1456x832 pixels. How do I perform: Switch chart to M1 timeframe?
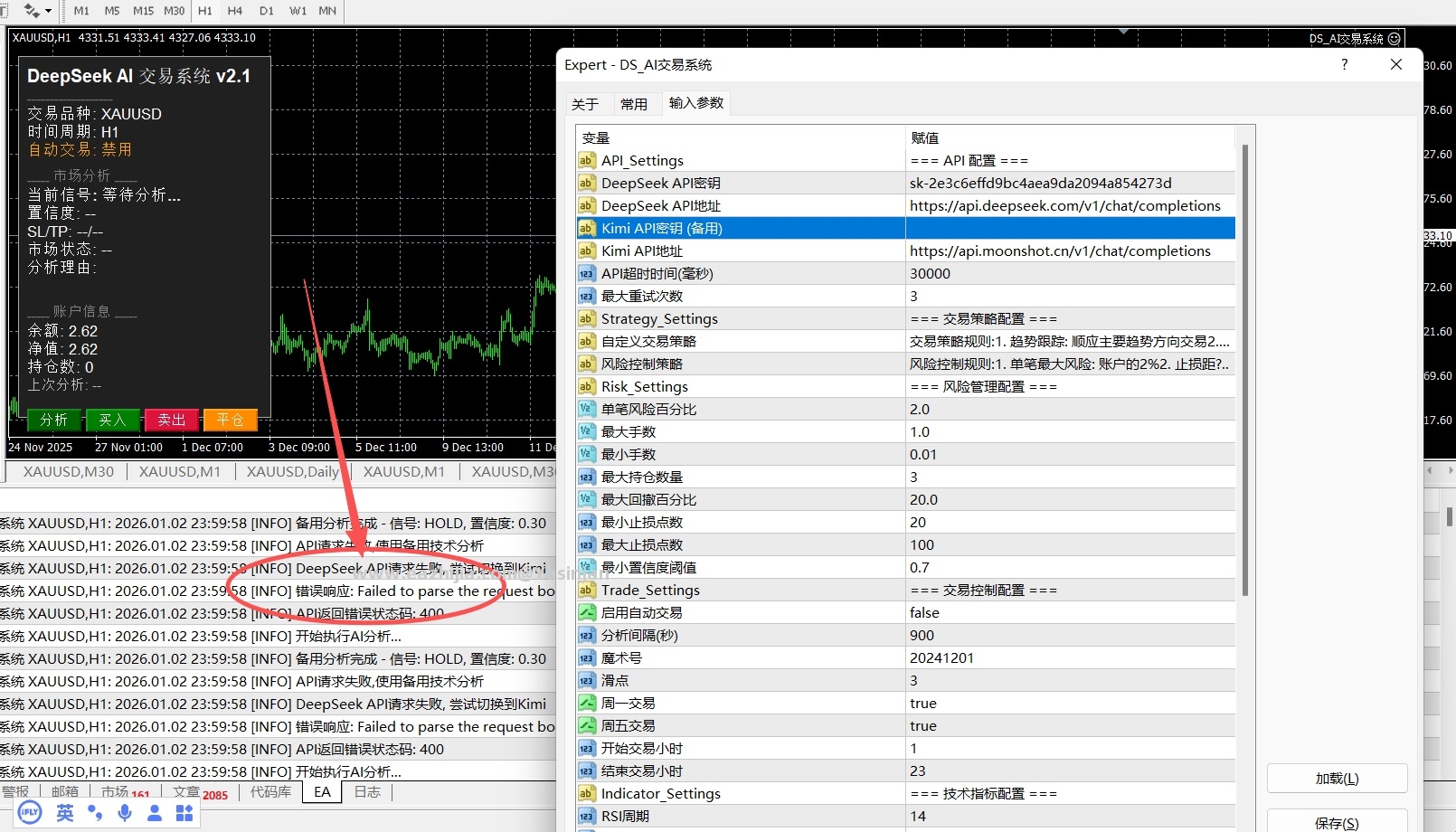pyautogui.click(x=81, y=11)
